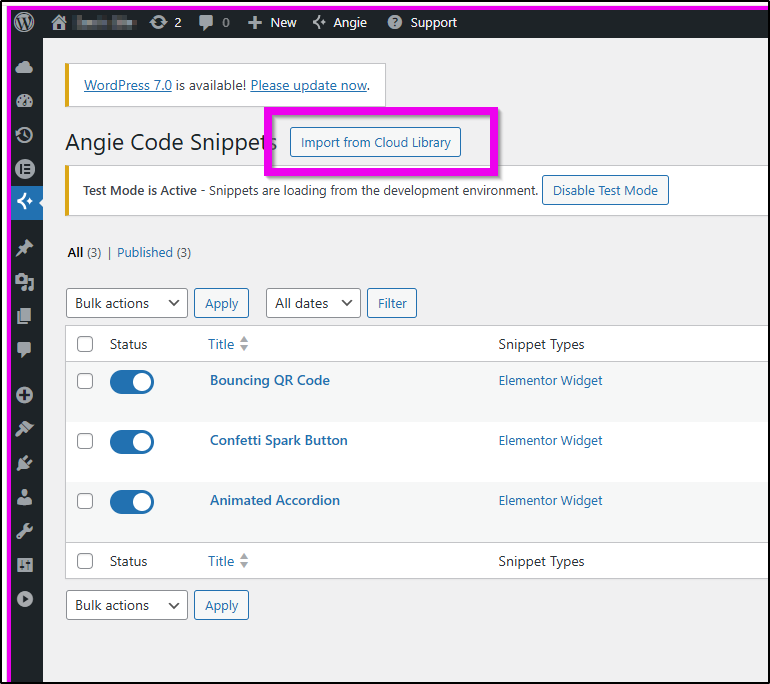Open the top Bulk actions dropdown
Viewport: 770px width, 684px height.
click(127, 303)
